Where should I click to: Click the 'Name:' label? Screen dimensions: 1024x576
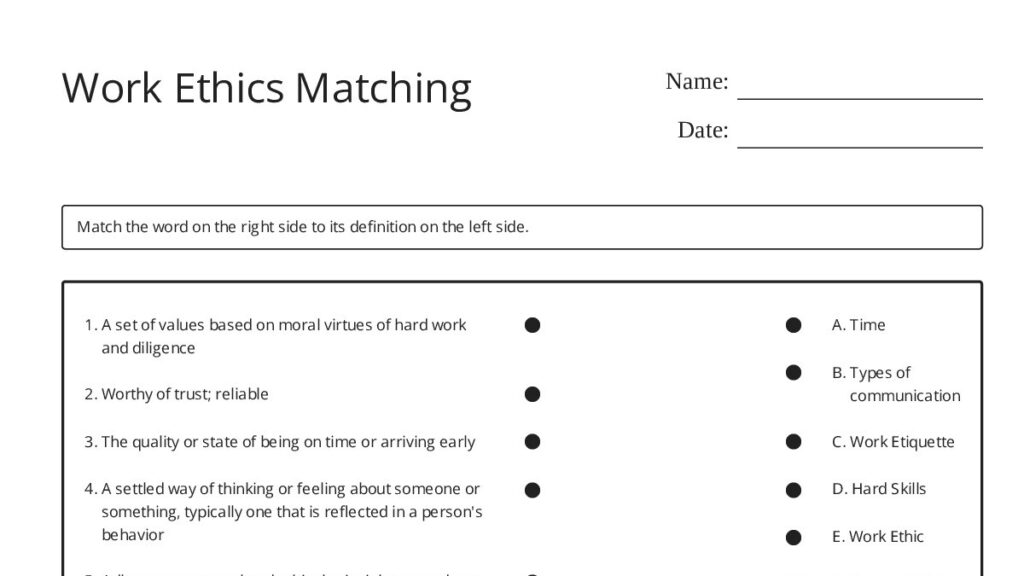[x=697, y=82]
